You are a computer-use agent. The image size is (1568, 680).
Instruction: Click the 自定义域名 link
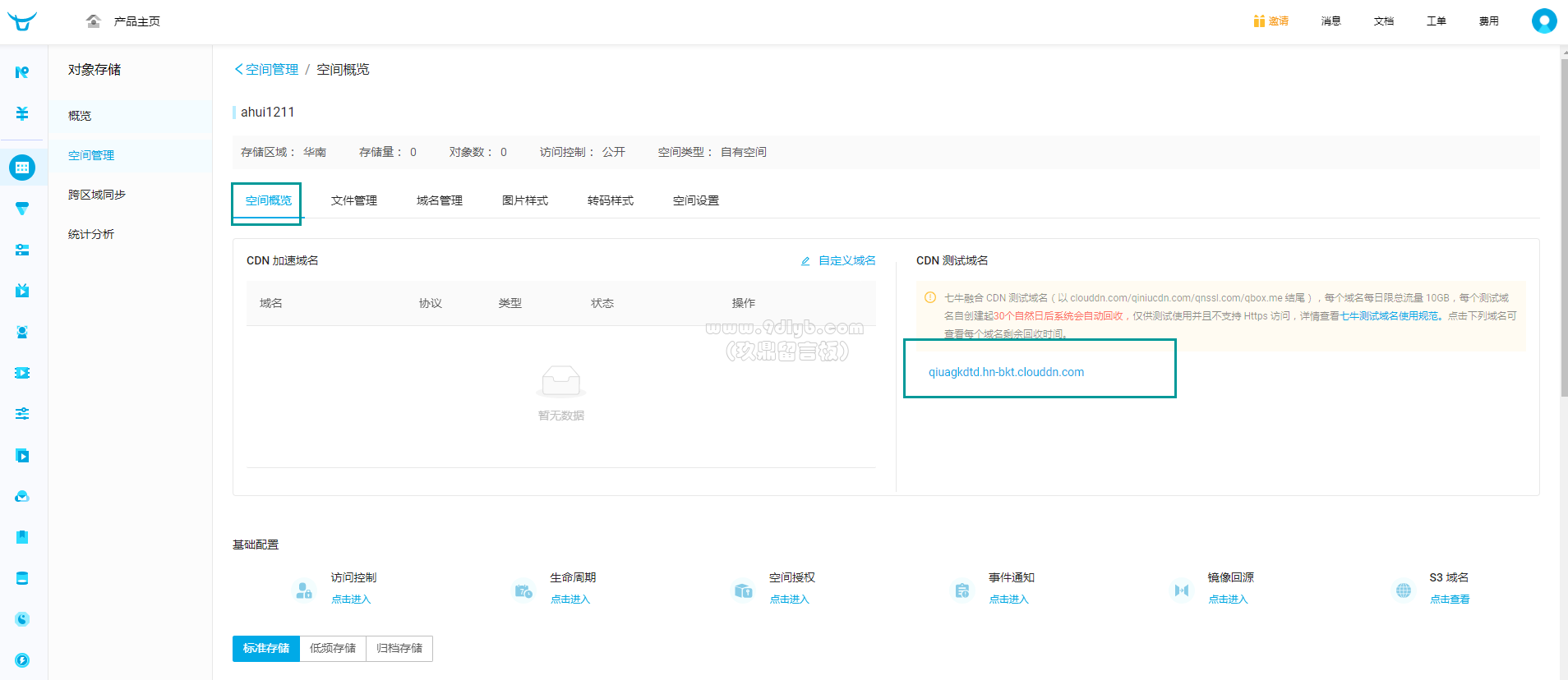[847, 260]
